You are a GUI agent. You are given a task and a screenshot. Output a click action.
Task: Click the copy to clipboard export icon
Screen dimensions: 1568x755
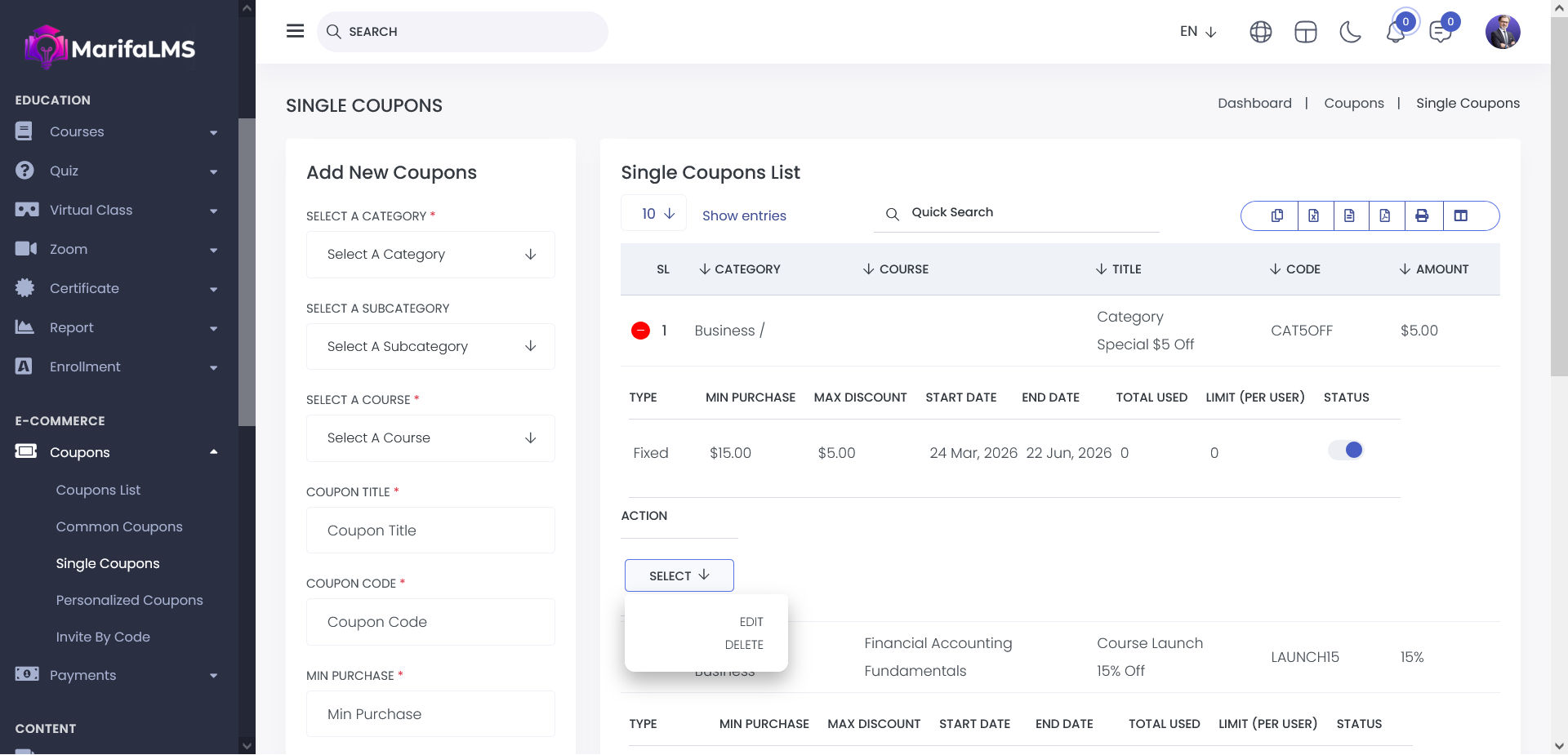pyautogui.click(x=1277, y=215)
